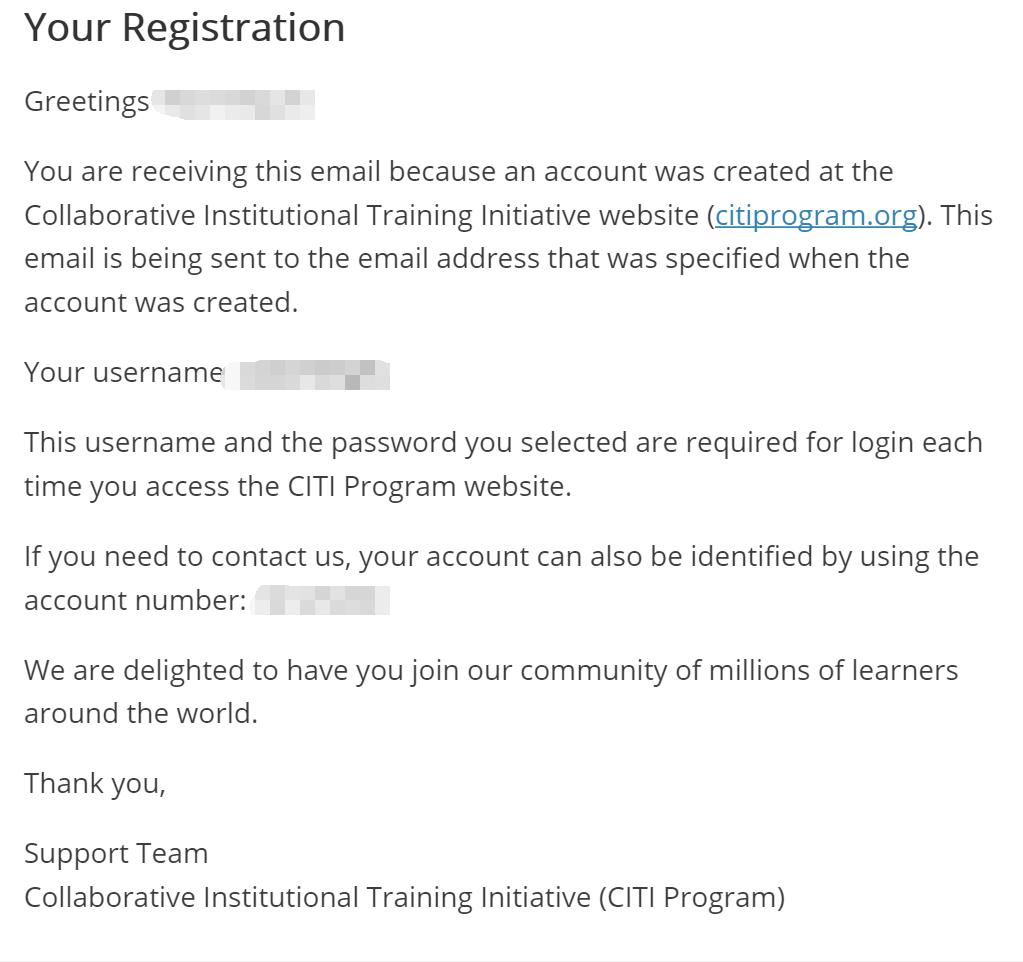Image resolution: width=1023 pixels, height=962 pixels.
Task: Click the sentence starting "You are receiving this email"
Action: [x=459, y=172]
